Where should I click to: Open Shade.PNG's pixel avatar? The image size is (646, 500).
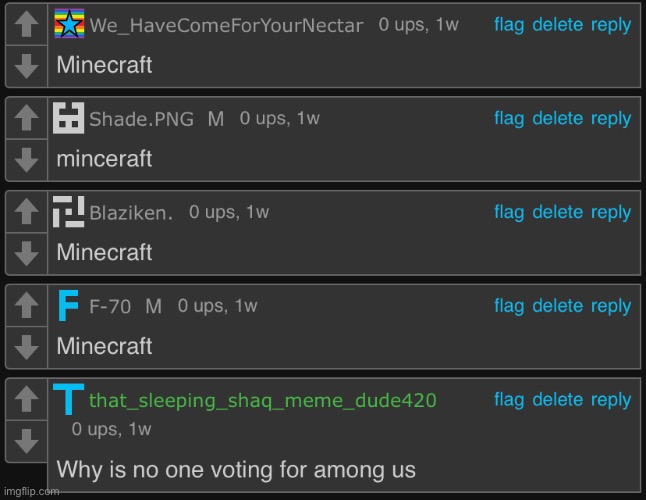[68, 118]
